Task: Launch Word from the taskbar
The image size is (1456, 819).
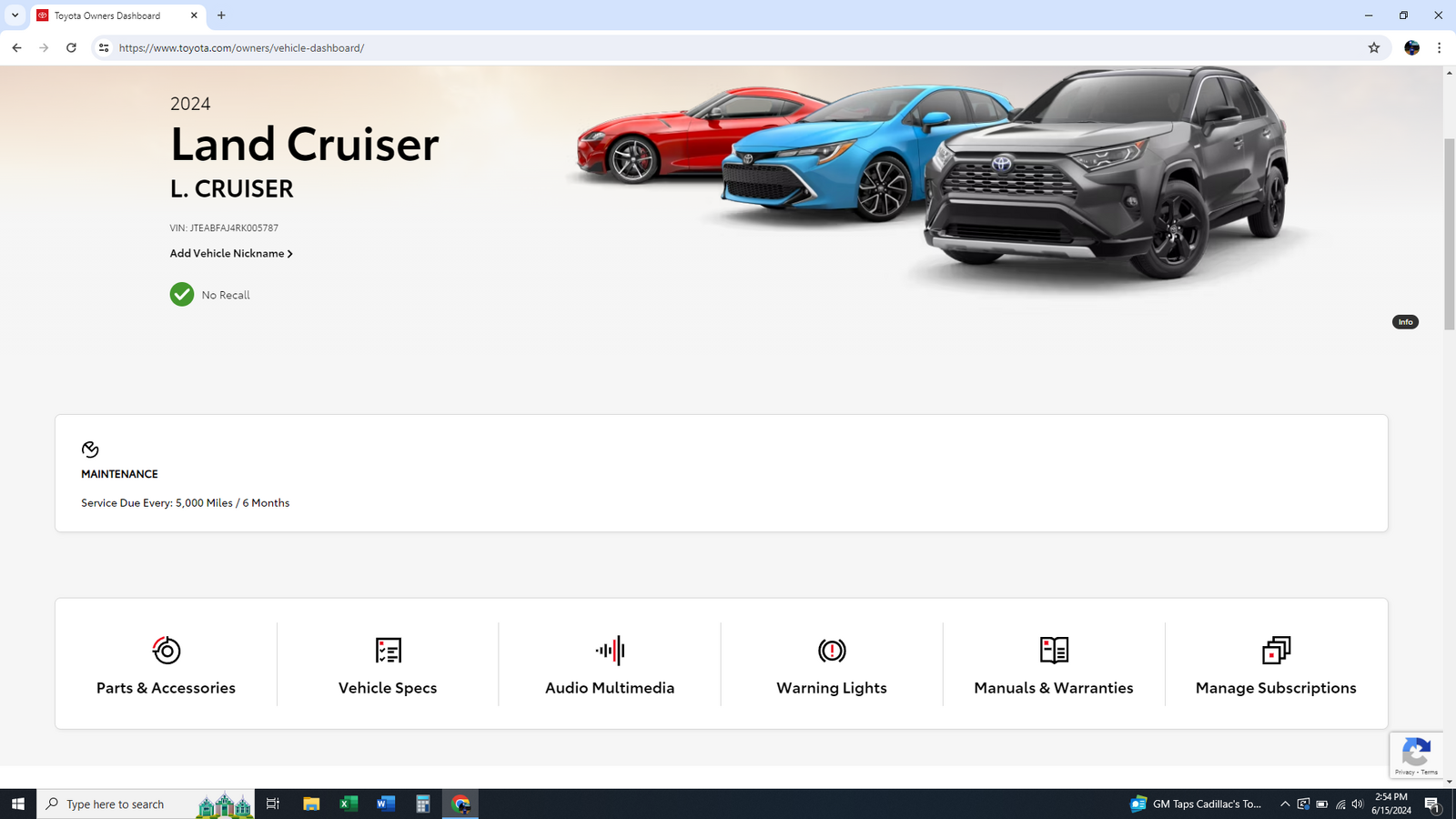Action: [x=386, y=804]
